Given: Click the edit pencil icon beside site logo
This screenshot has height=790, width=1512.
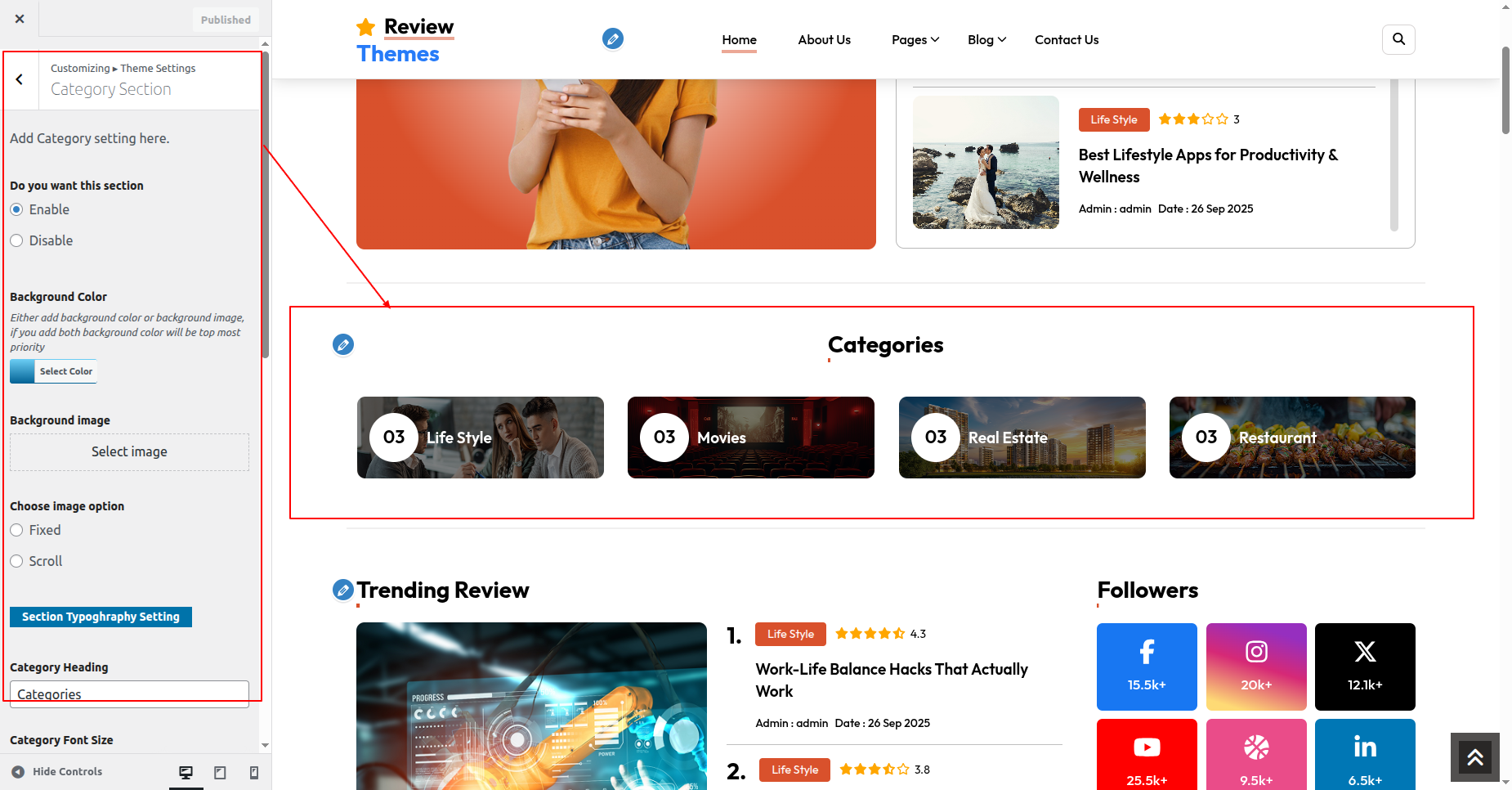Looking at the screenshot, I should tap(613, 38).
